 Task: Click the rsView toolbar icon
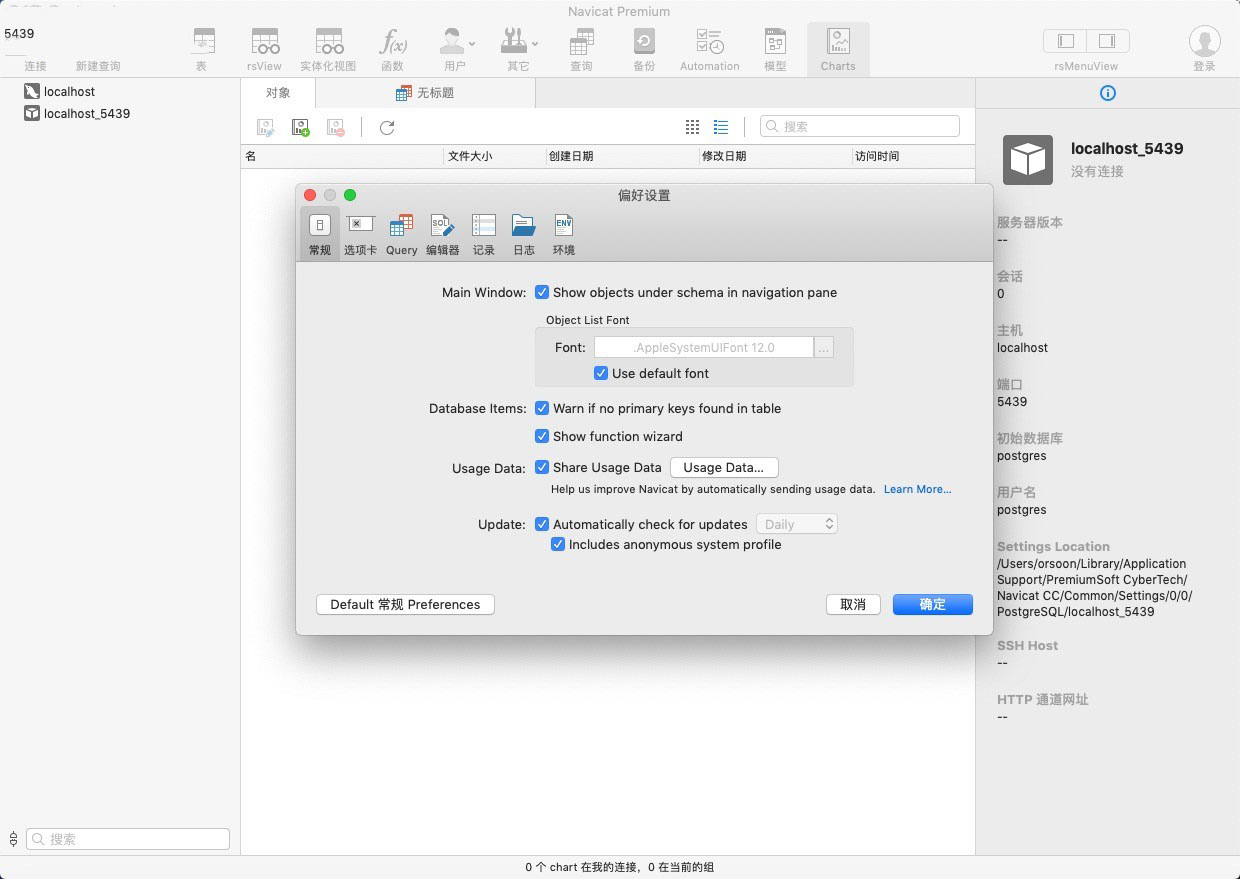pos(265,41)
